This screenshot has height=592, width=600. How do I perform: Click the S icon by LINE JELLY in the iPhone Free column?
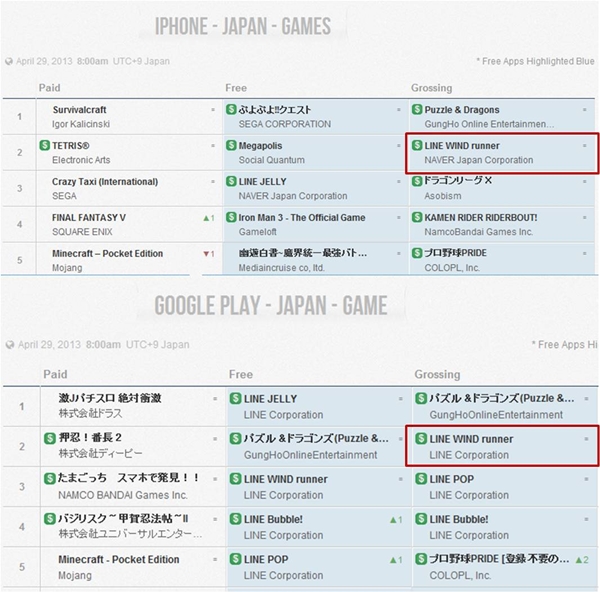point(231,181)
